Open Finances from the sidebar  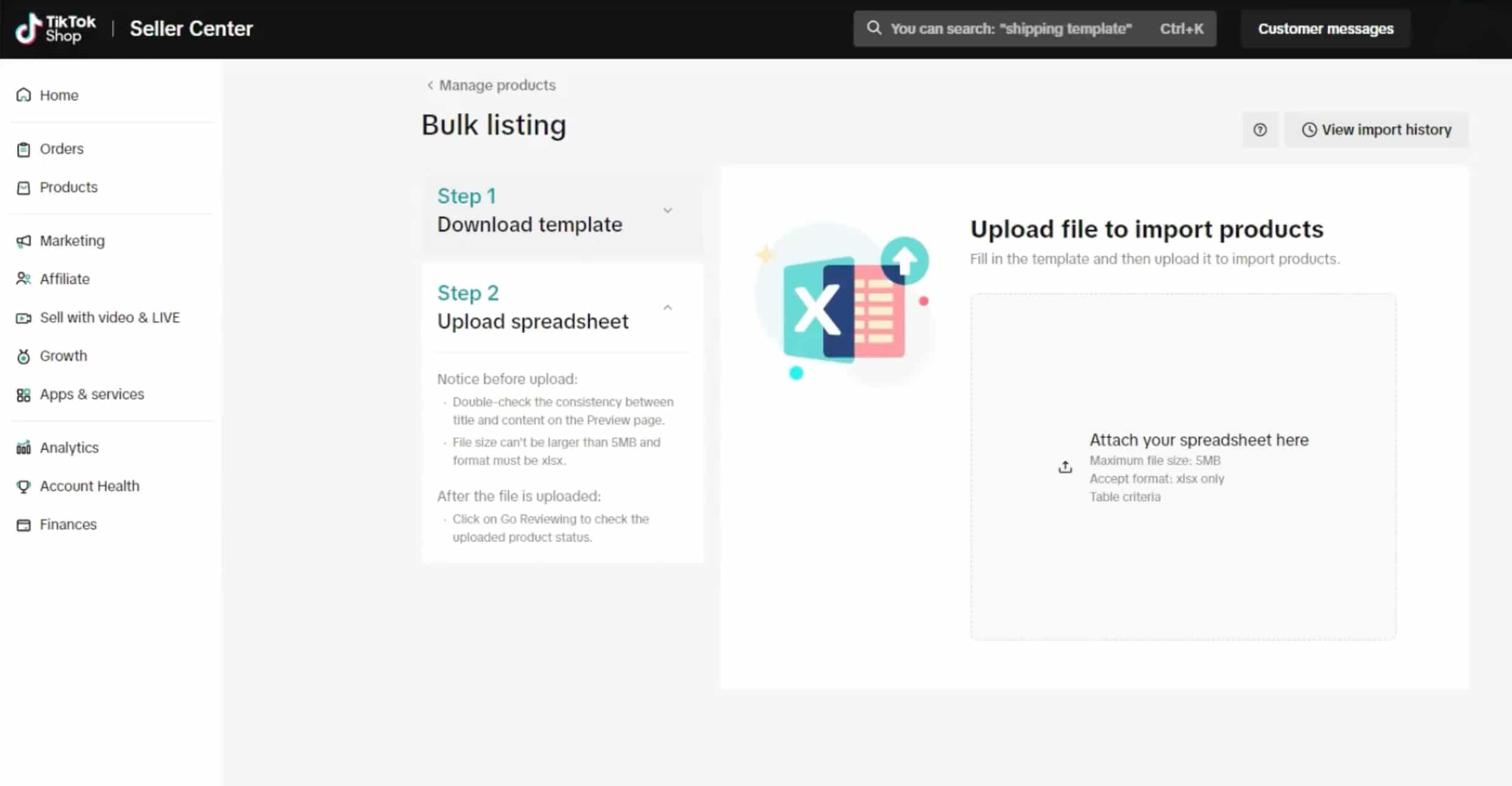(x=68, y=524)
